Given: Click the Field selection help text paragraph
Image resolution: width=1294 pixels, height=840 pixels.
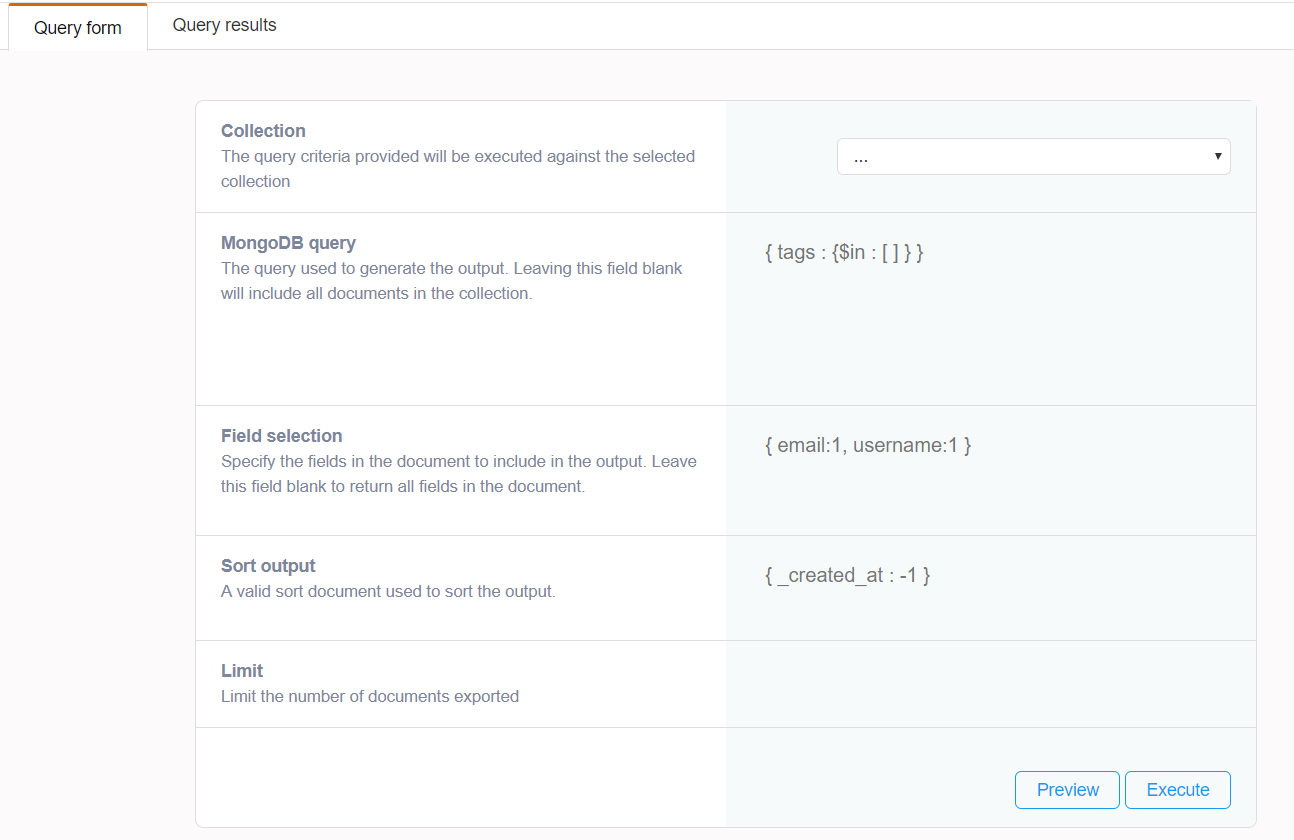Looking at the screenshot, I should pos(458,474).
